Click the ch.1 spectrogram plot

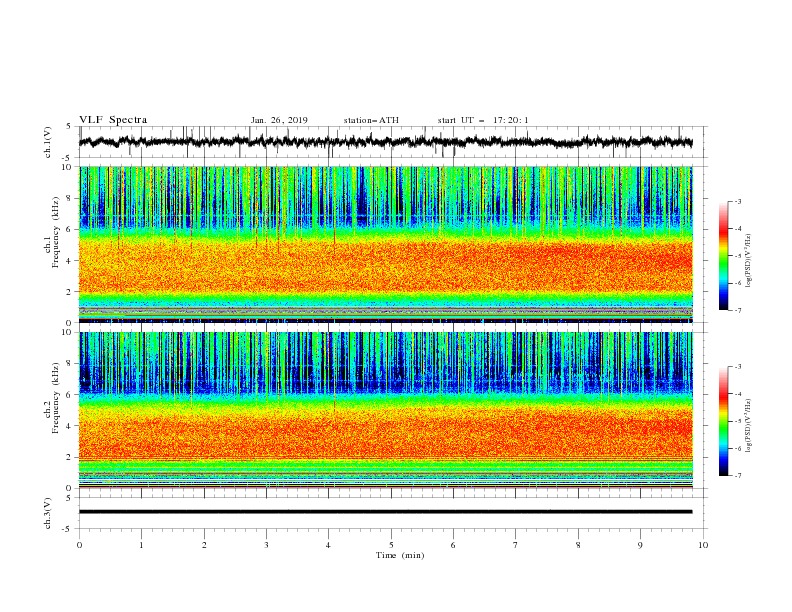[x=386, y=244]
